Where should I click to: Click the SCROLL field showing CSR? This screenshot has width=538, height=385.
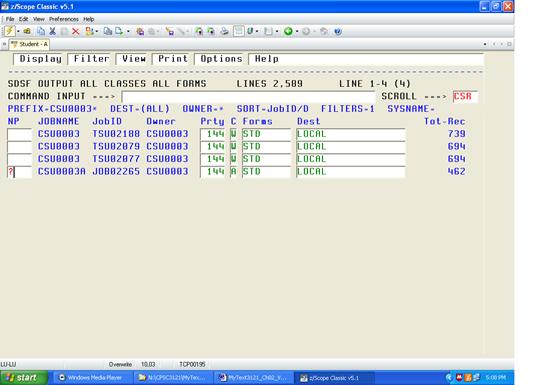coord(465,96)
